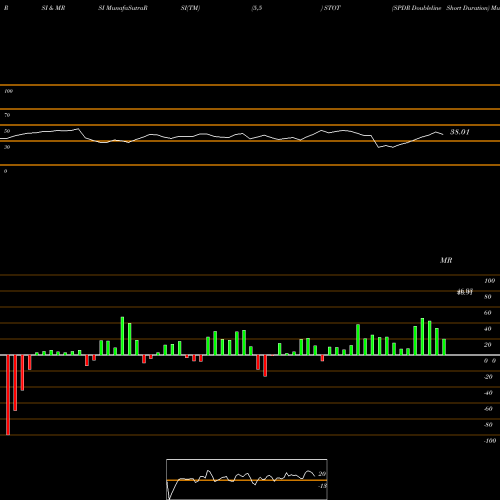The width and height of the screenshot is (500, 500).
Task: Click the MR axis label -100
Action: pyautogui.click(x=490, y=441)
